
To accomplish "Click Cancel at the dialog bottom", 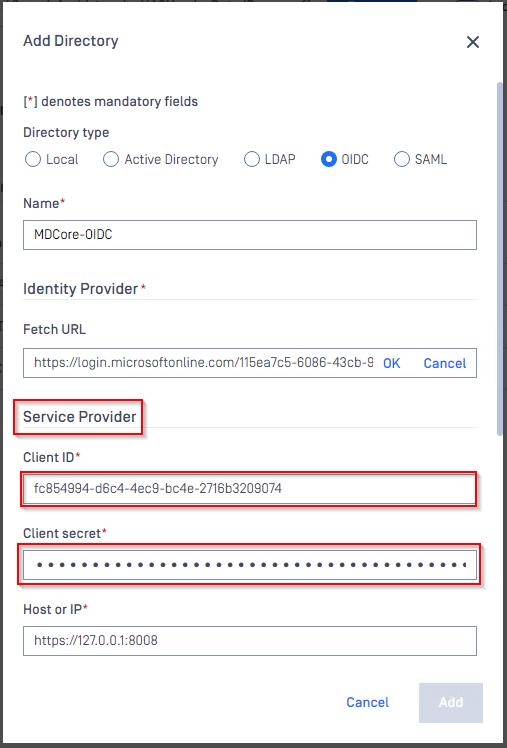I will click(x=367, y=702).
